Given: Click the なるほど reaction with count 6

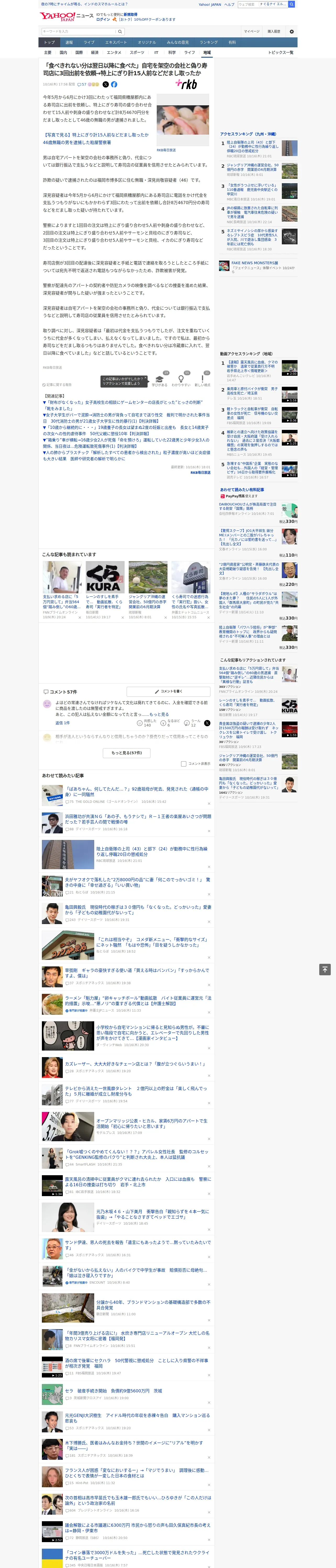Looking at the screenshot, I should click(x=170, y=723).
